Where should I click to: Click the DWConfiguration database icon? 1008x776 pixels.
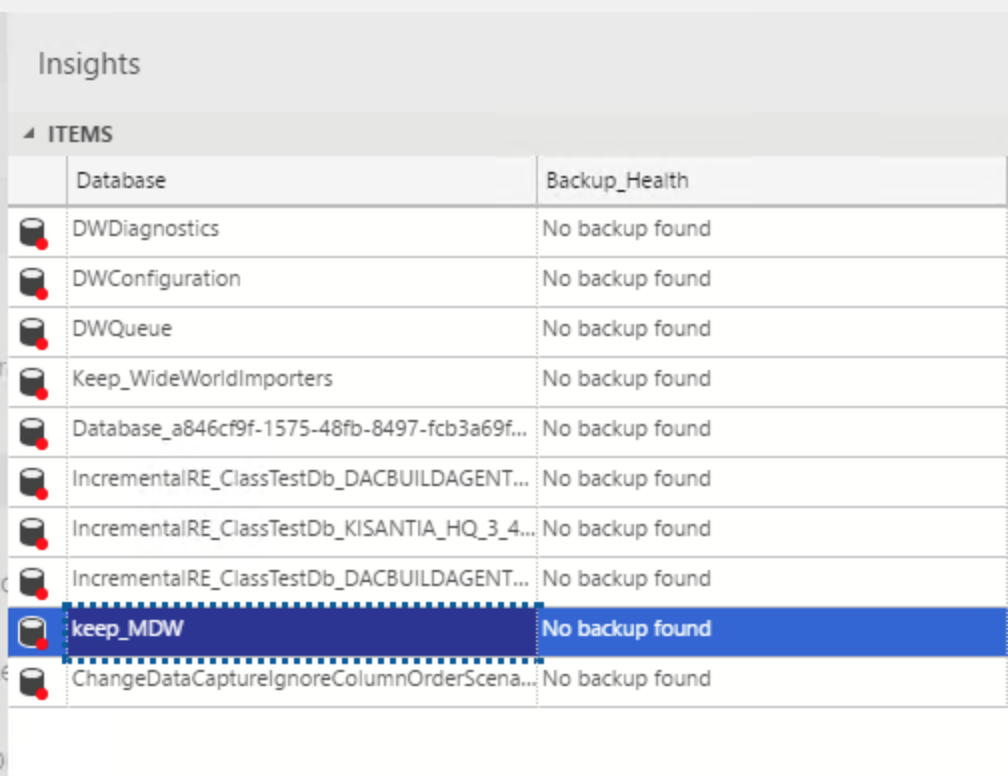32,278
